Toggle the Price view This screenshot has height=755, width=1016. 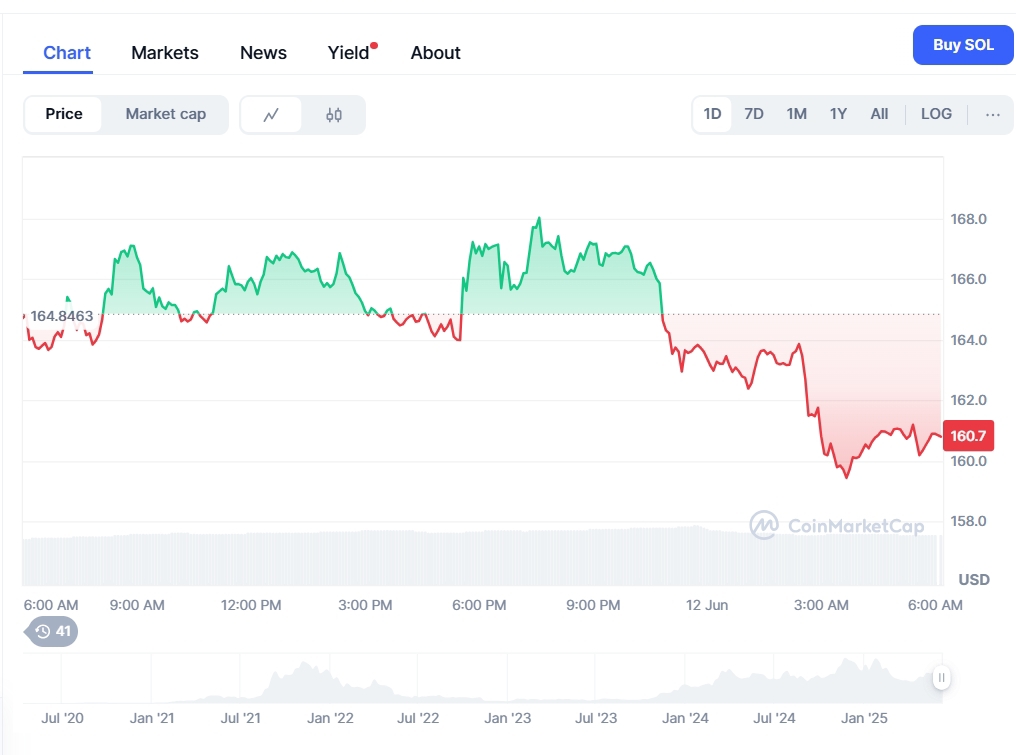64,114
